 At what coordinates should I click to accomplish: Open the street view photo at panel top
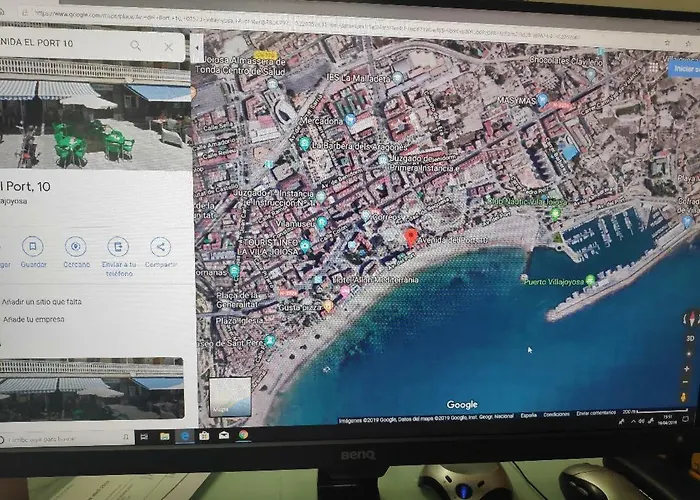[x=95, y=114]
